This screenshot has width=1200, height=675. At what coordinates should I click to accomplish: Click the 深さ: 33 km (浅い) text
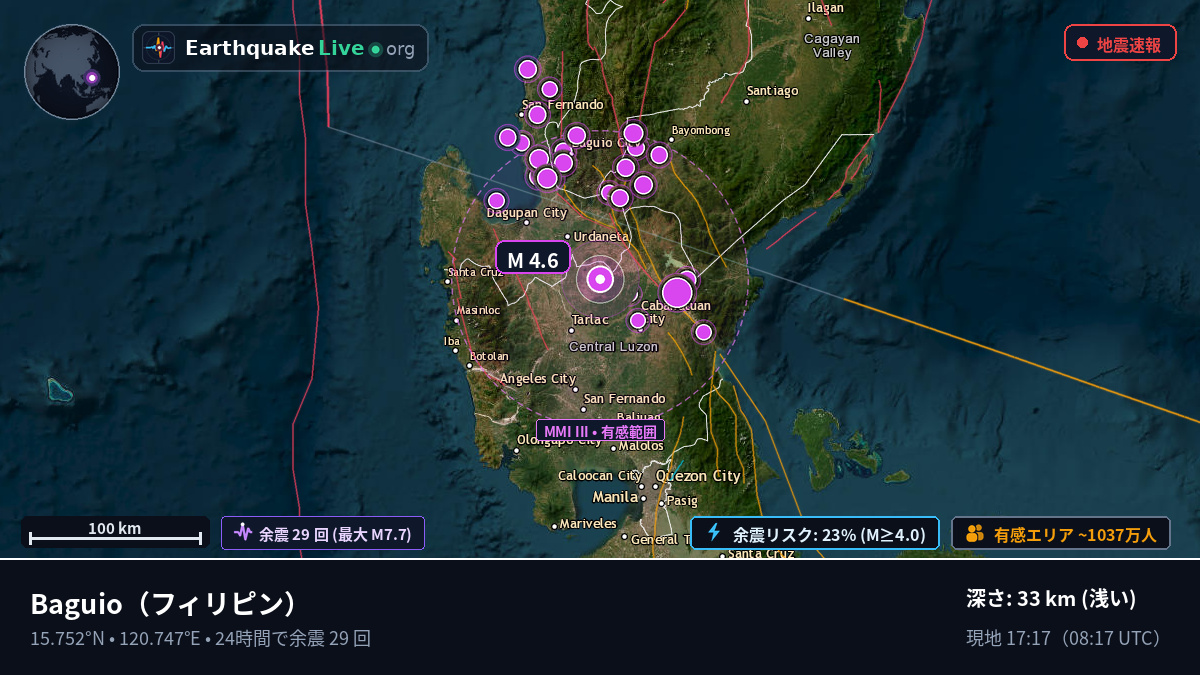(1052, 599)
